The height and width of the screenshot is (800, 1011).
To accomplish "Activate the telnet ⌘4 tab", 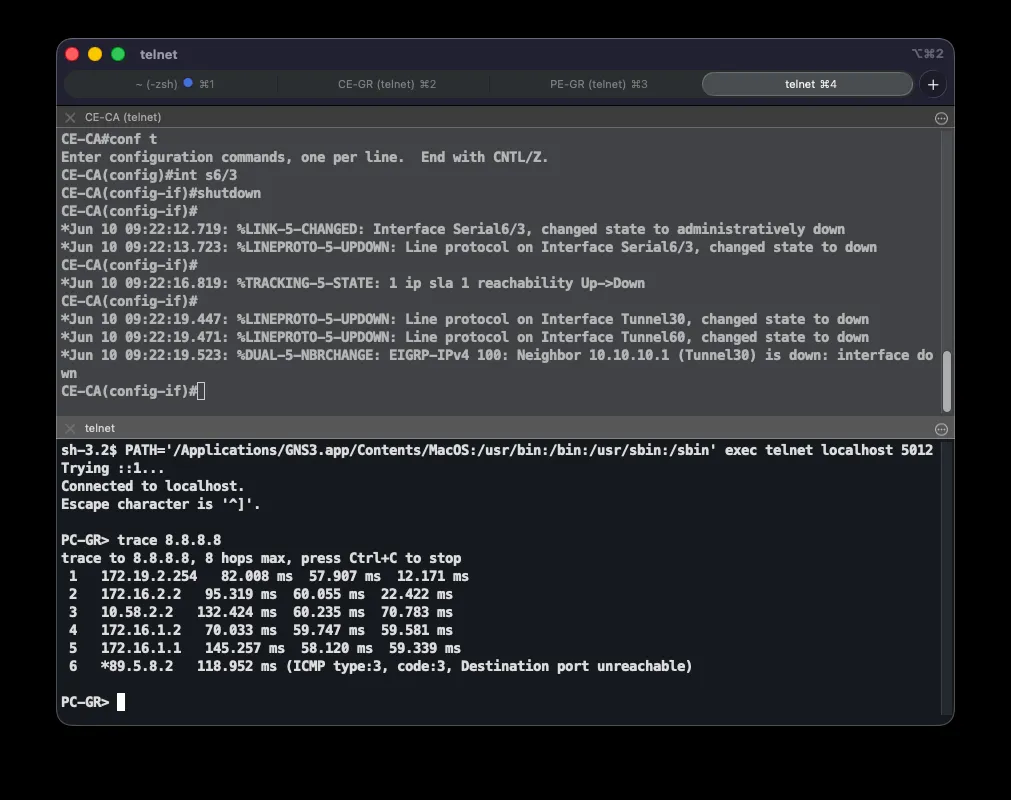I will (x=807, y=84).
